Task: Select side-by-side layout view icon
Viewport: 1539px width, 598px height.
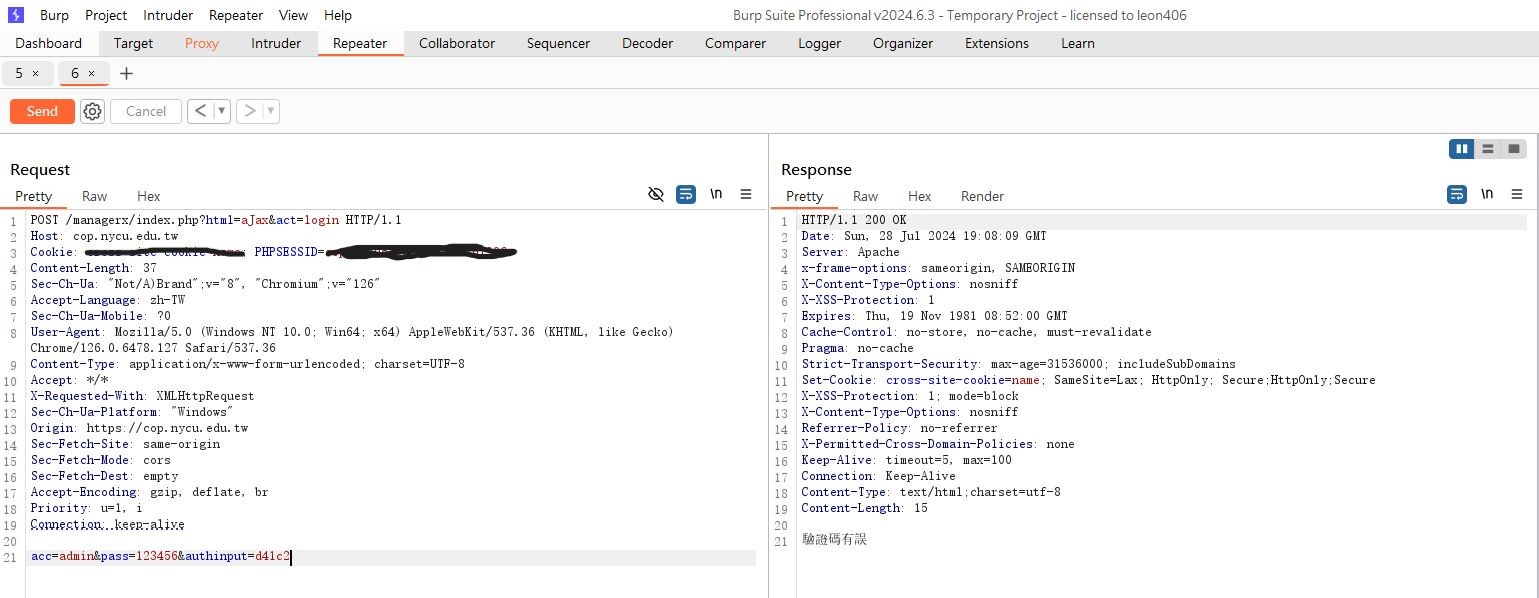Action: (x=1462, y=149)
